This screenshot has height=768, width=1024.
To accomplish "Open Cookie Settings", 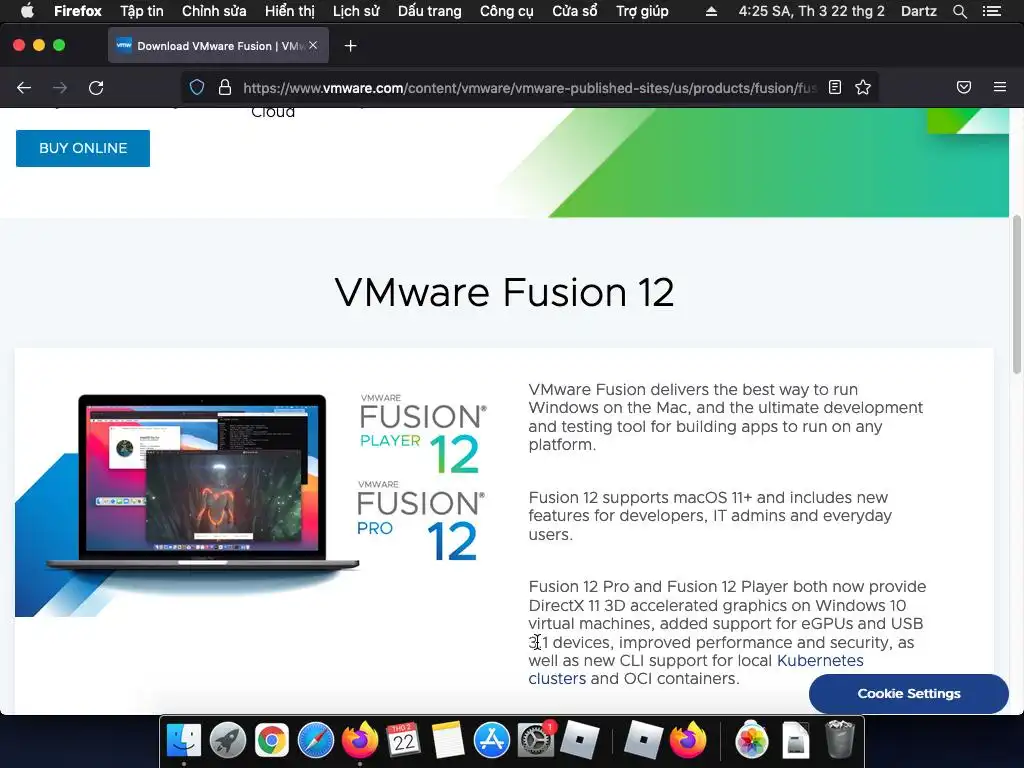I will tap(908, 694).
